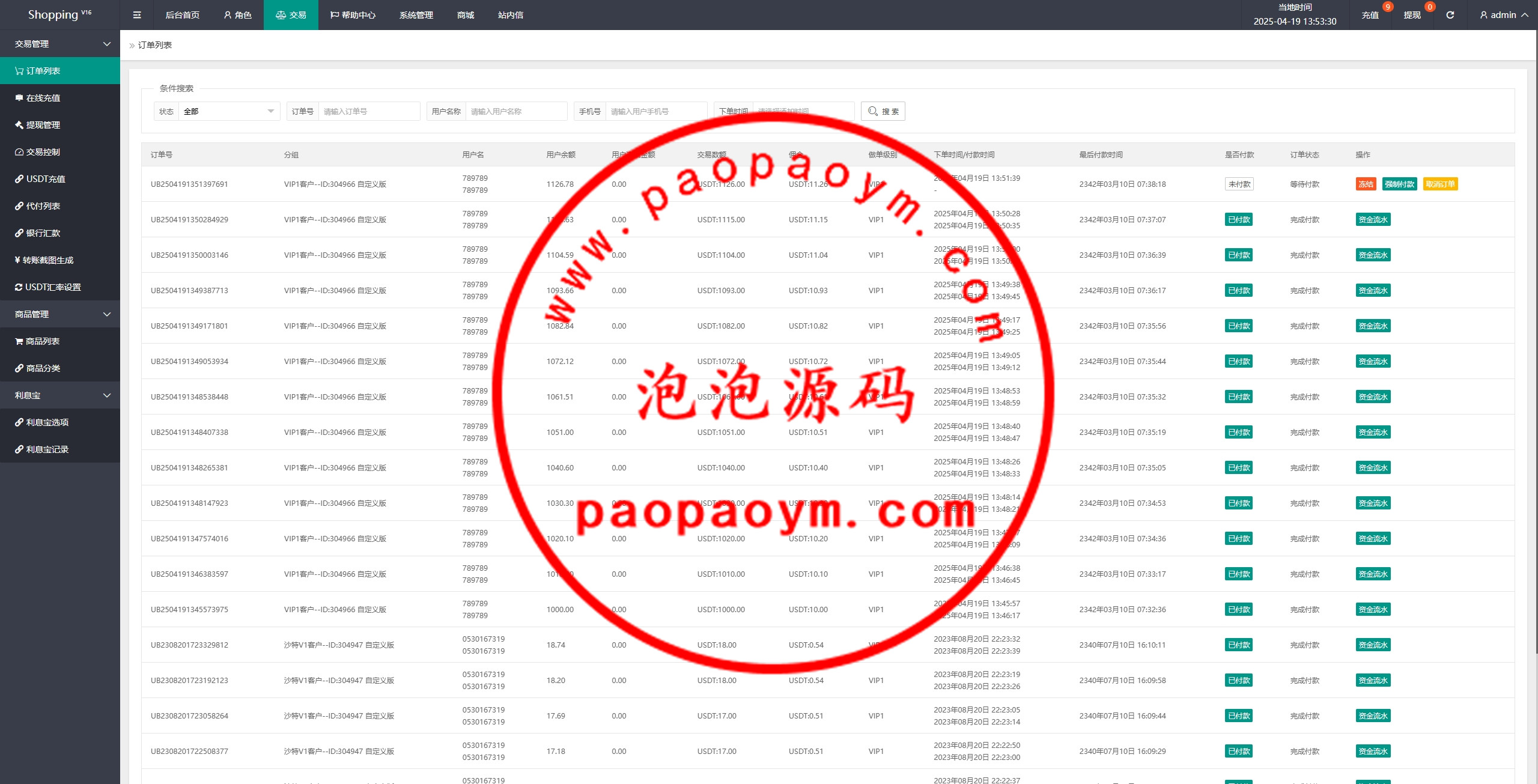Click group cell of order UB2308201723192123

(x=339, y=681)
